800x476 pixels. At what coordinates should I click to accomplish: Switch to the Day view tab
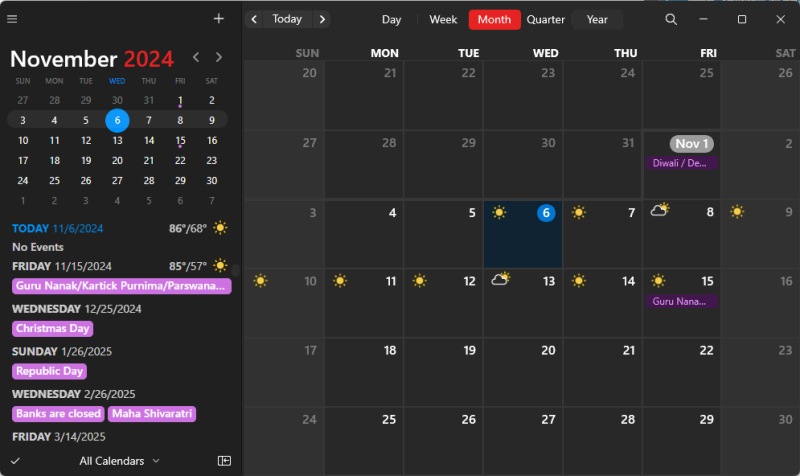tap(391, 19)
